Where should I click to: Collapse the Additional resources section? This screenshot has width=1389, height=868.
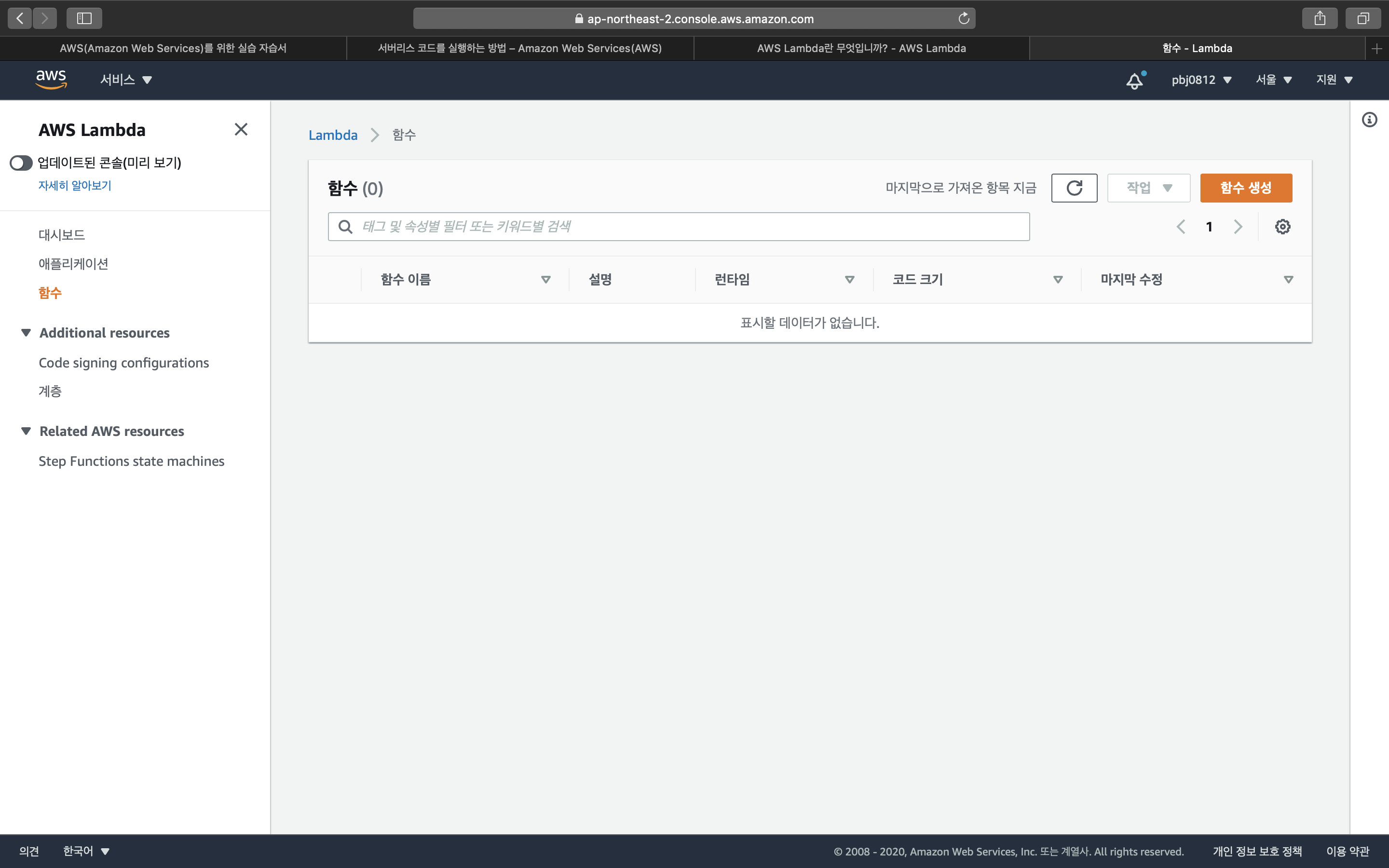(26, 333)
